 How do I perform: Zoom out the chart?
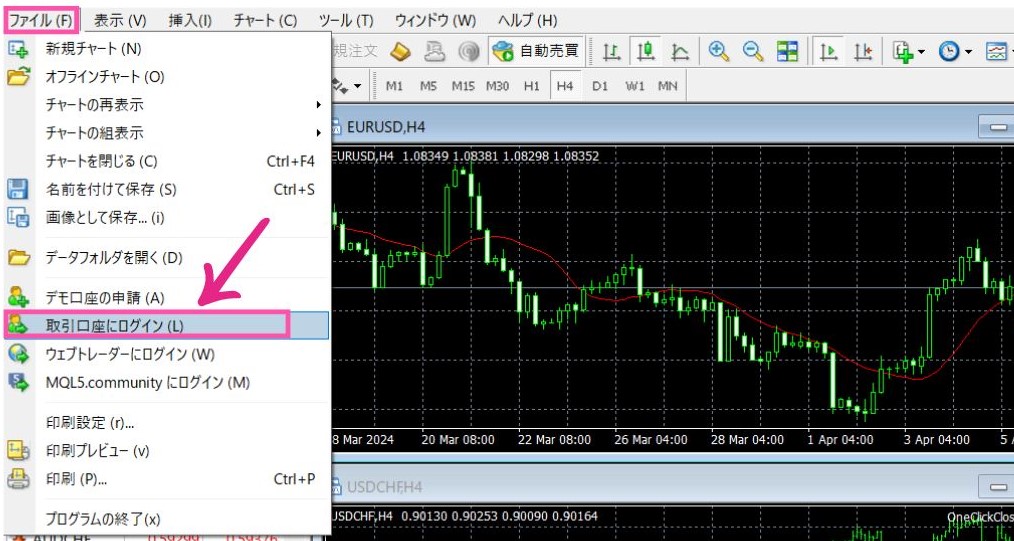(753, 50)
